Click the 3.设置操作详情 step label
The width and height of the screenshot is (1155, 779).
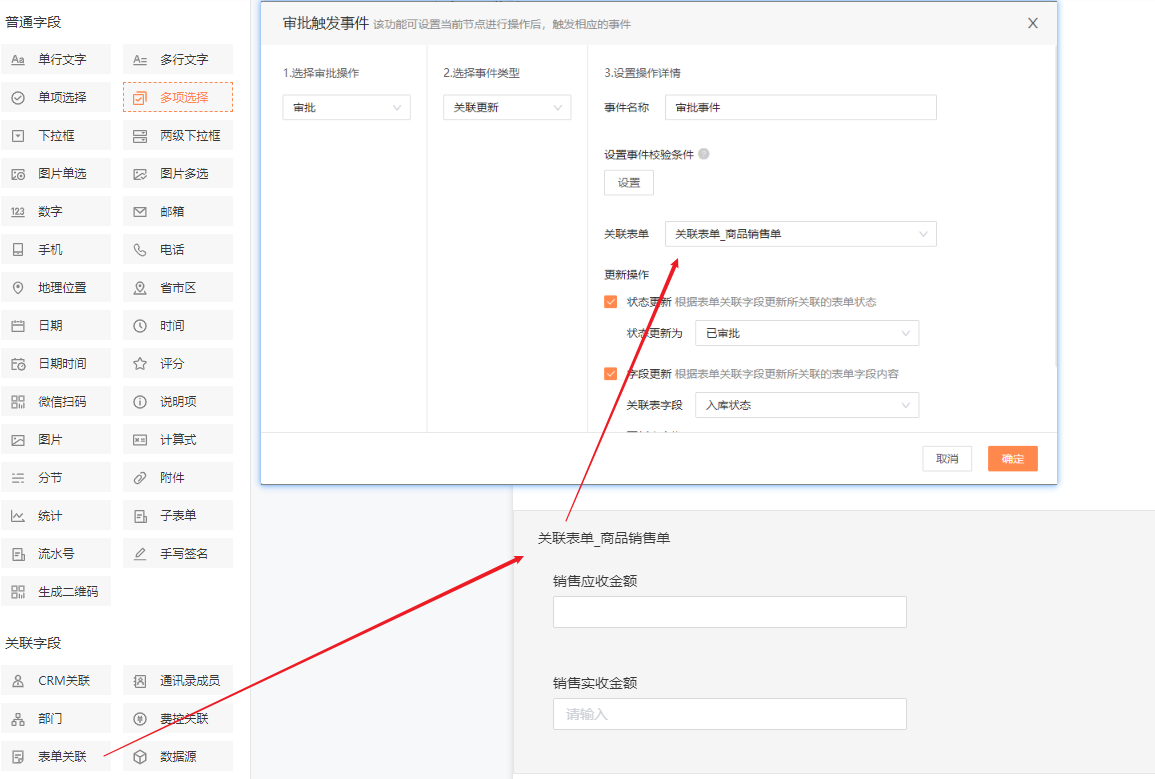(x=642, y=73)
